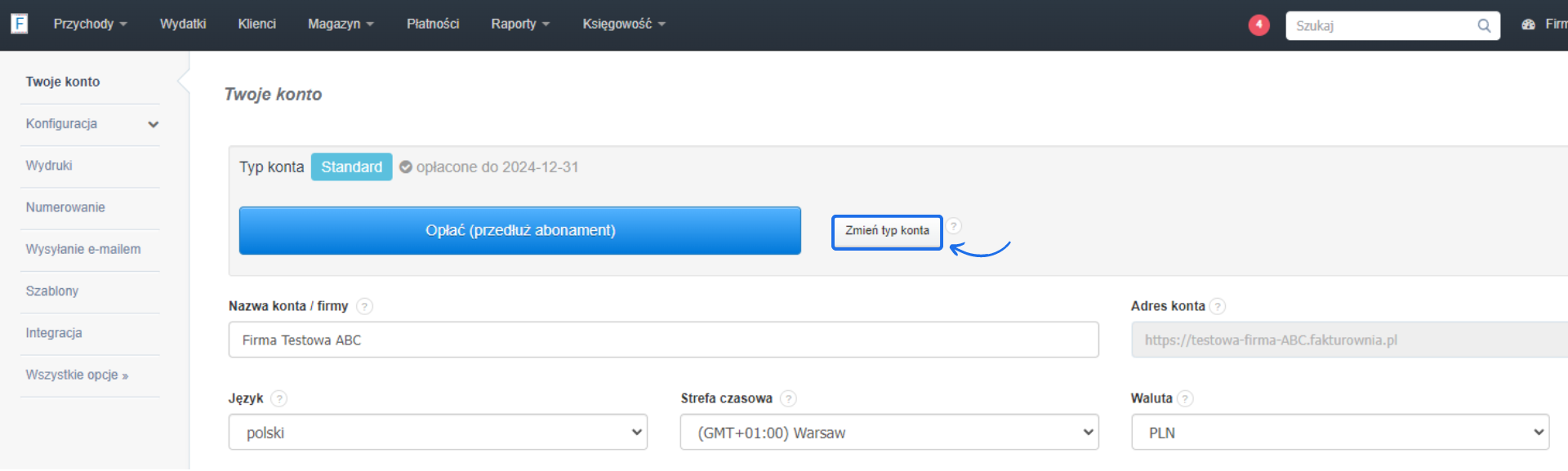
Task: Click the Zmień typ konta button
Action: click(x=887, y=231)
